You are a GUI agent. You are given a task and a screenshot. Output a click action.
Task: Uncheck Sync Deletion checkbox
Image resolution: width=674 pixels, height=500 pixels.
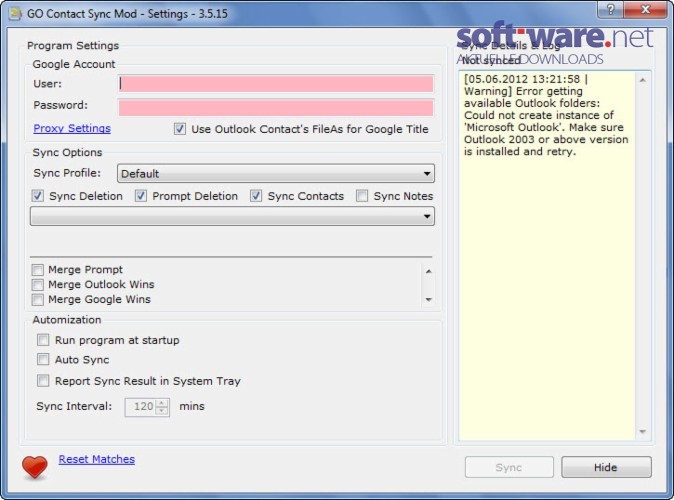coord(37,196)
